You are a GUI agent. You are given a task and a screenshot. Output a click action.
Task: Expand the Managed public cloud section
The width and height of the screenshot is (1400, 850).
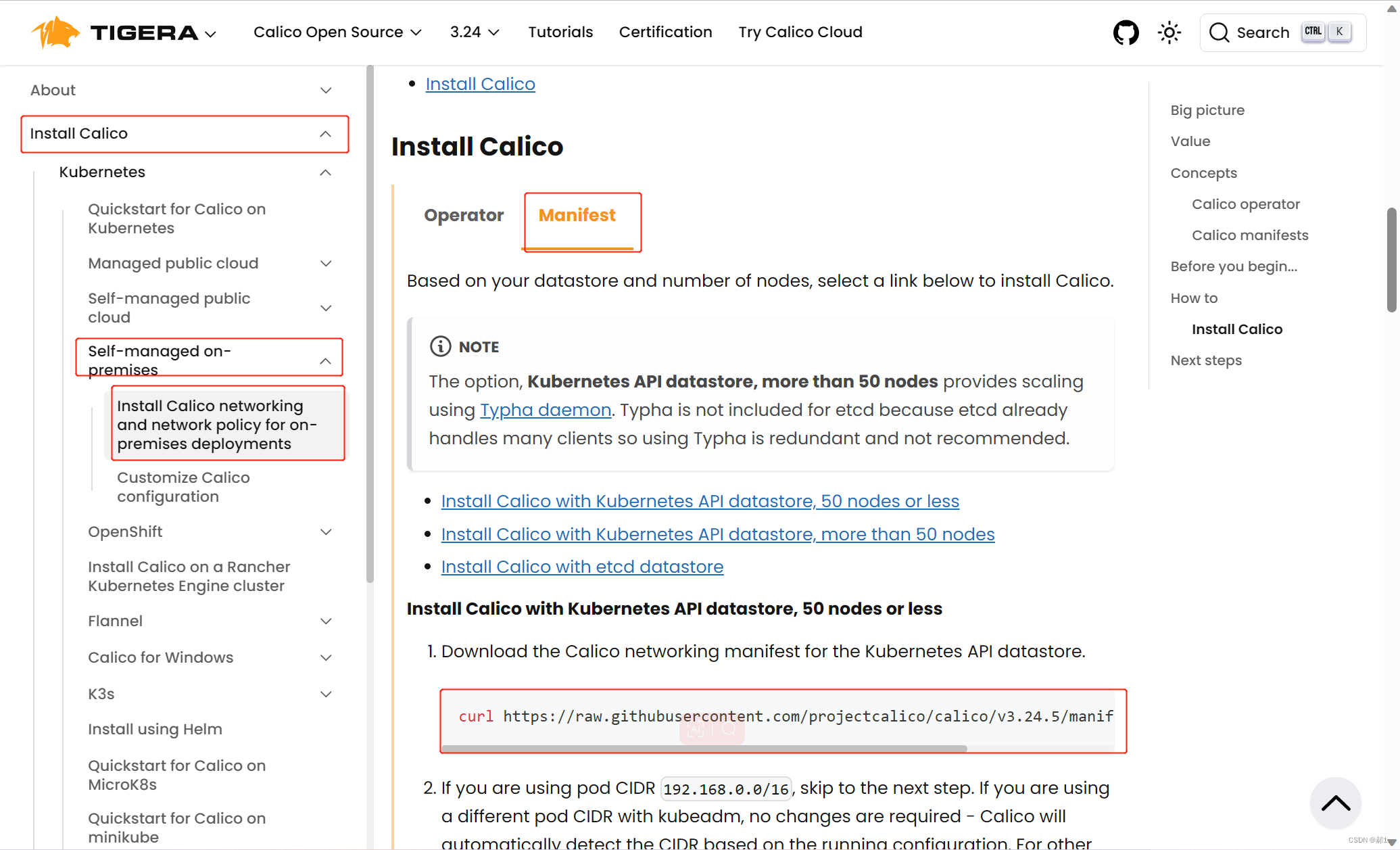(325, 264)
